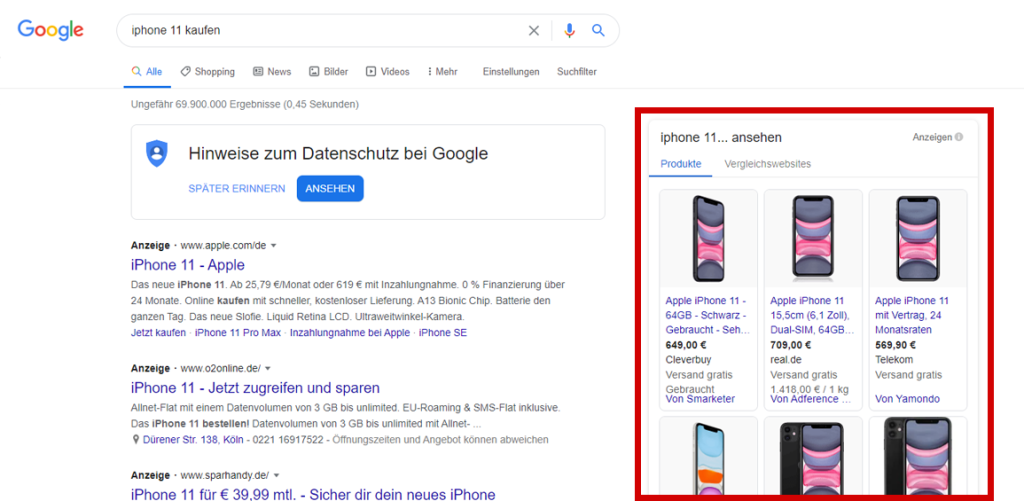Click the blue ANSEHEN button
The width and height of the screenshot is (1024, 501).
pyautogui.click(x=330, y=189)
